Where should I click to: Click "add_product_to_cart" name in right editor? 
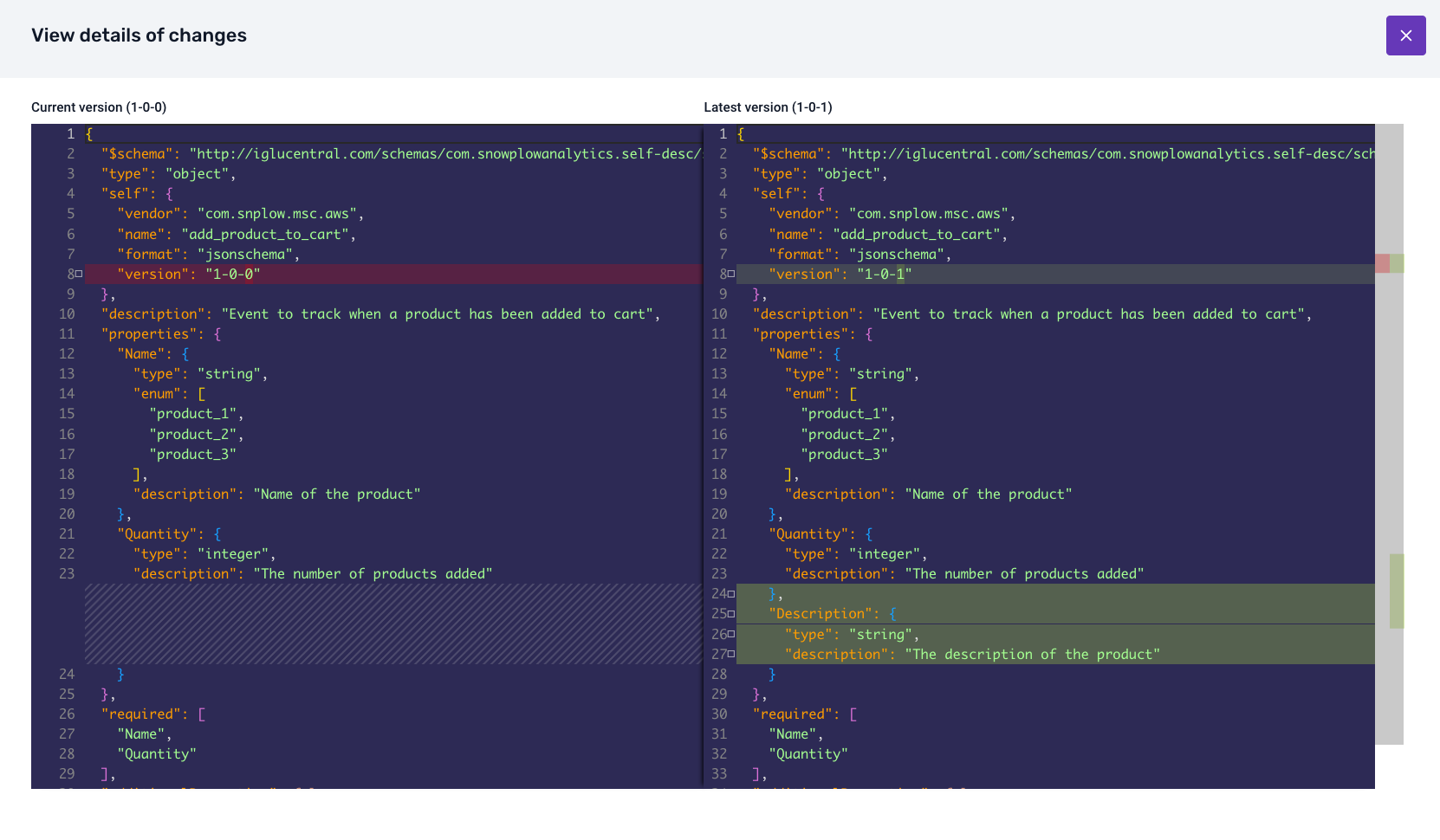pos(916,235)
